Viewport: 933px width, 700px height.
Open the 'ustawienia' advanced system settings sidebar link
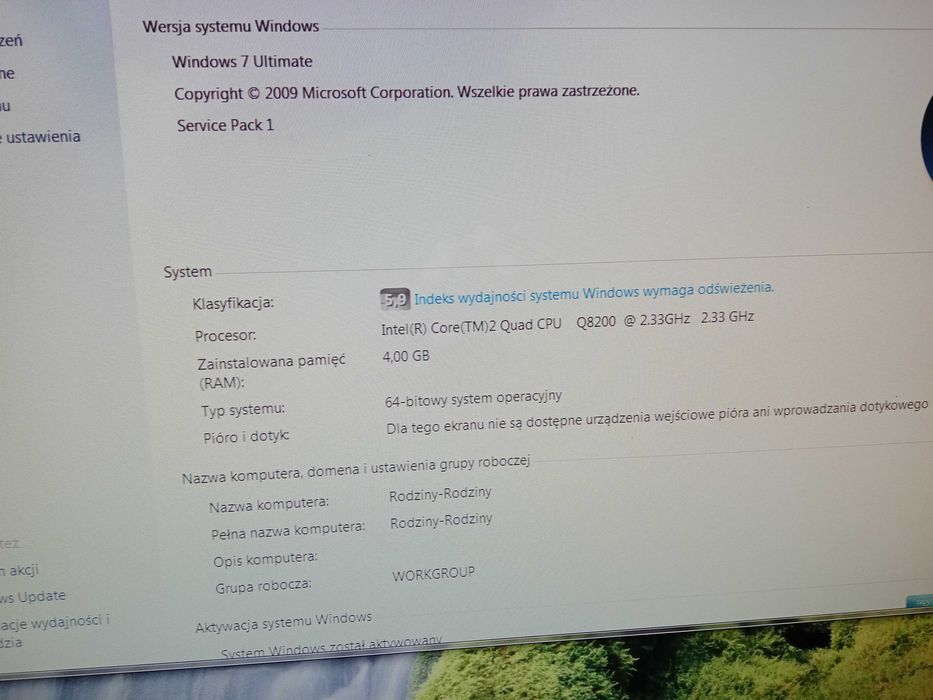tap(40, 137)
